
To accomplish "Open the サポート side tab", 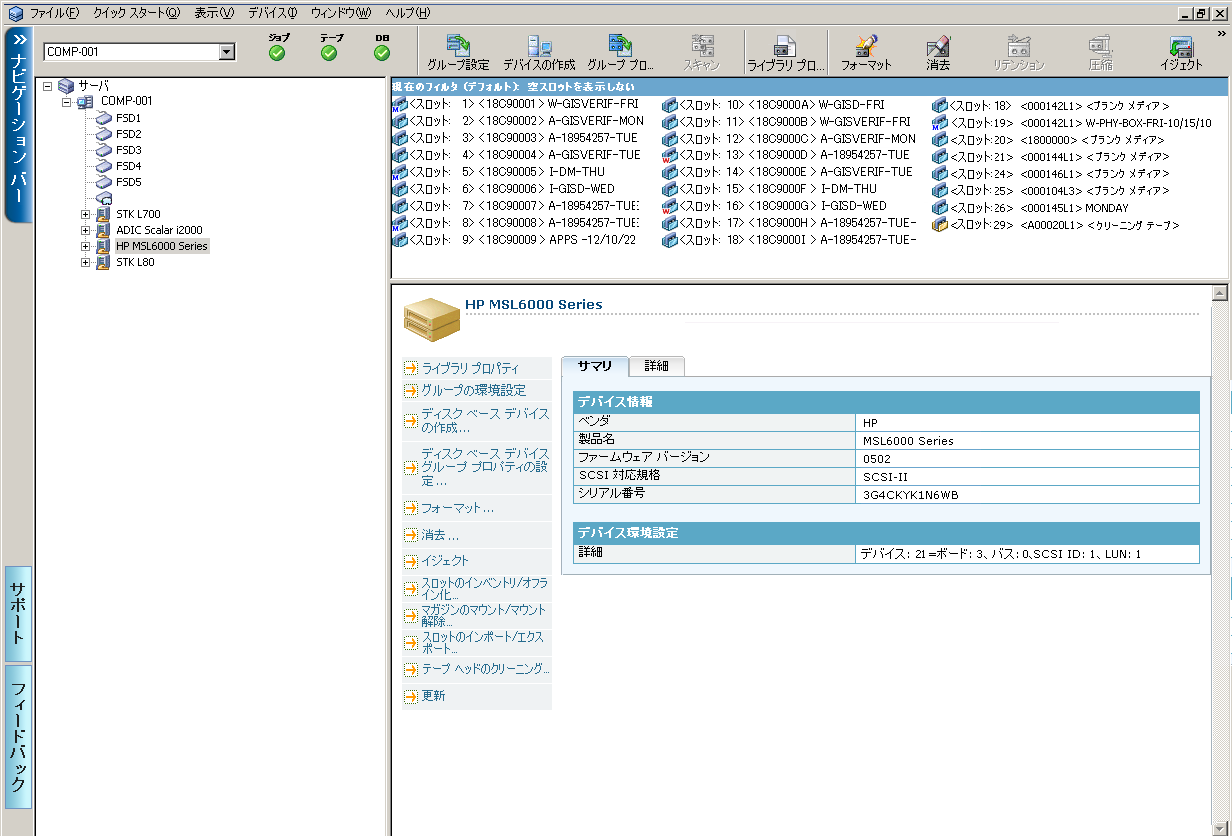I will tap(18, 614).
